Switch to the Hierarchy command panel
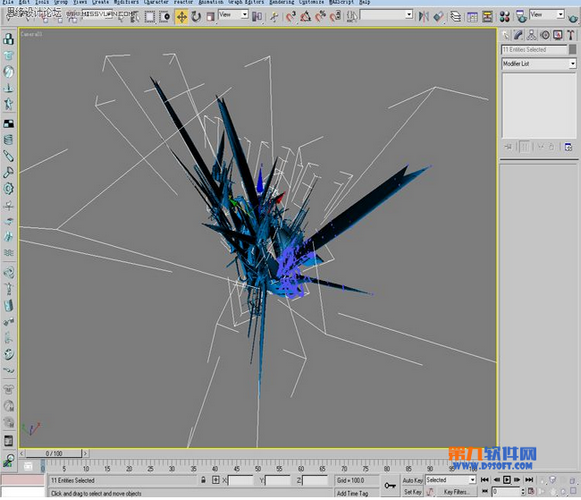The image size is (581, 500). (532, 35)
